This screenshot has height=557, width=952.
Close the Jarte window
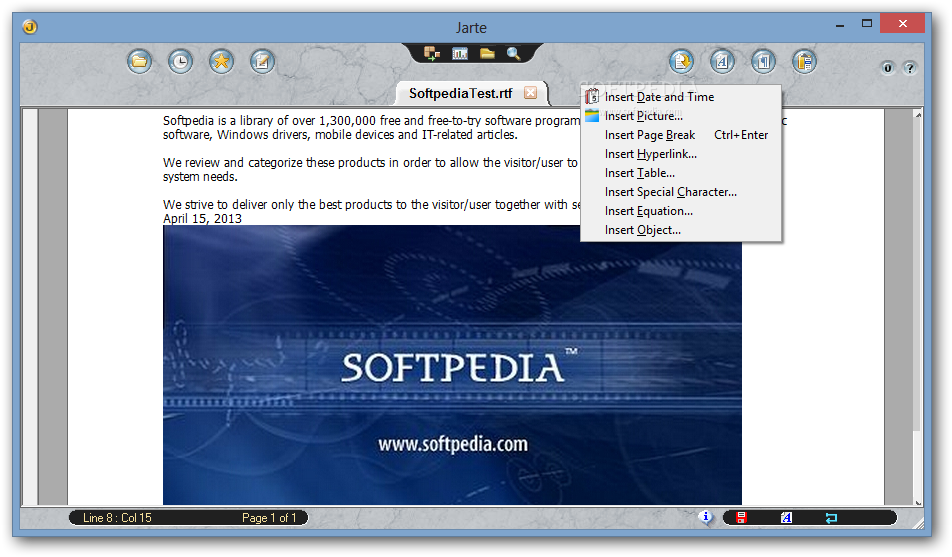point(903,24)
